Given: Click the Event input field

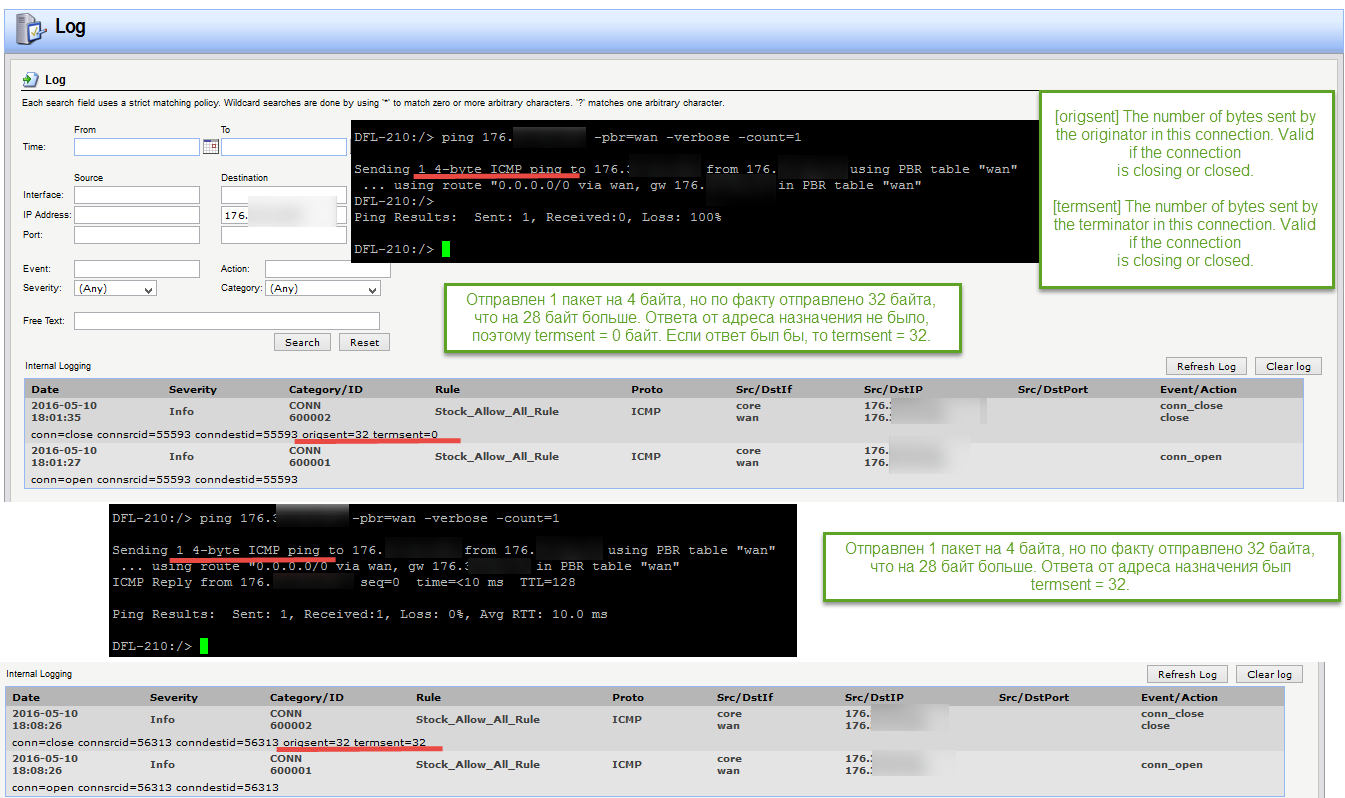Looking at the screenshot, I should (x=137, y=269).
